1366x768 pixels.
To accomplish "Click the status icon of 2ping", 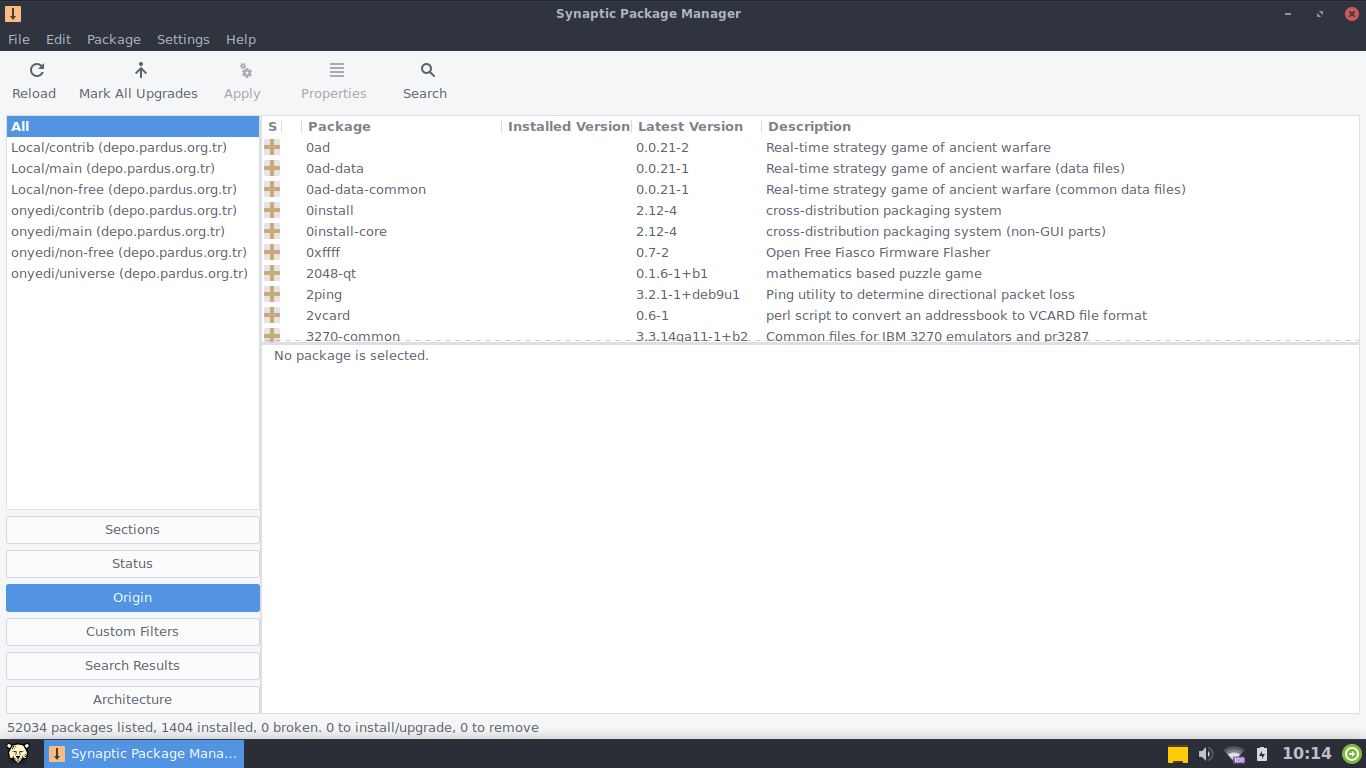I will coord(272,294).
